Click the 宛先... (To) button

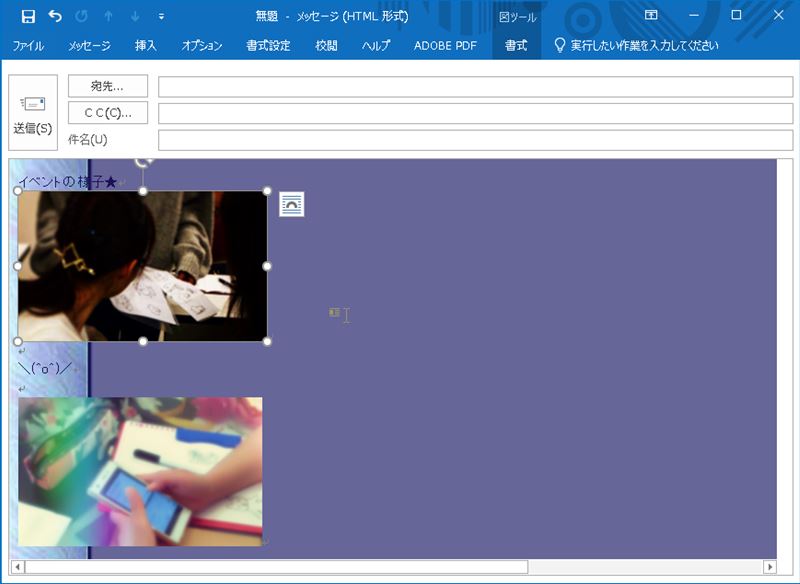108,87
